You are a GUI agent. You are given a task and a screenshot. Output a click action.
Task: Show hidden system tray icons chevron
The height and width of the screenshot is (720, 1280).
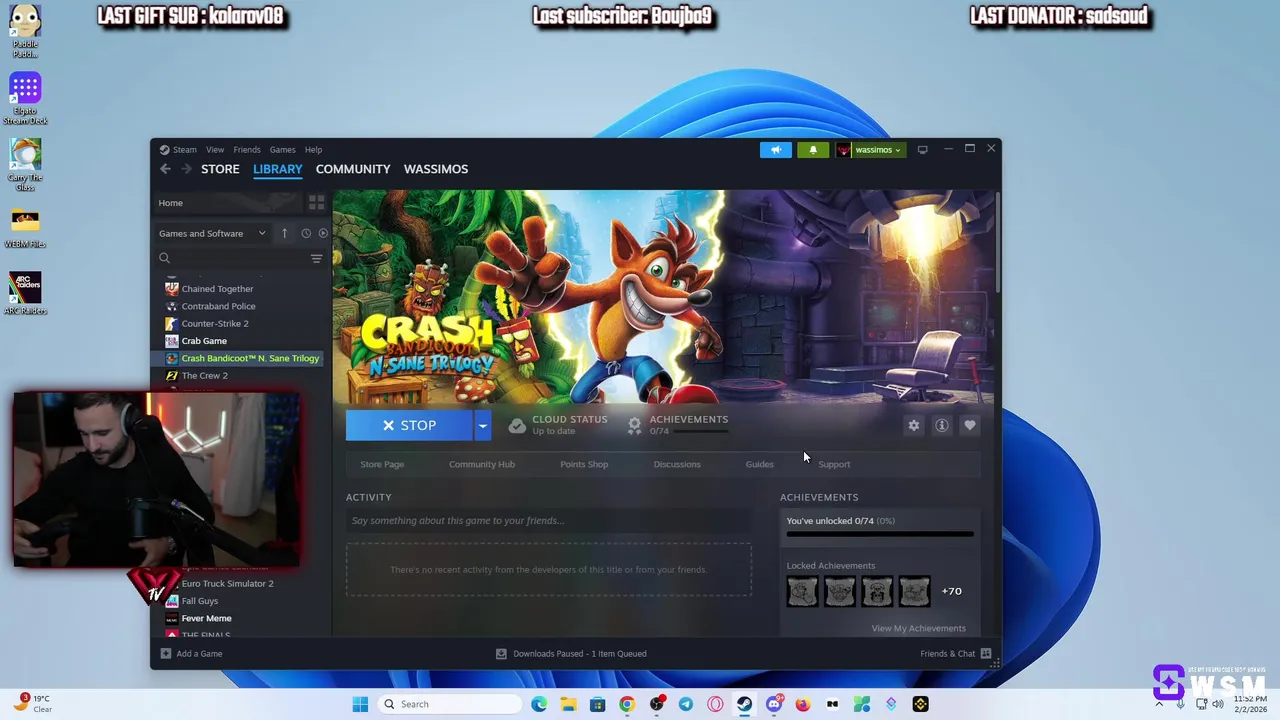[1159, 704]
